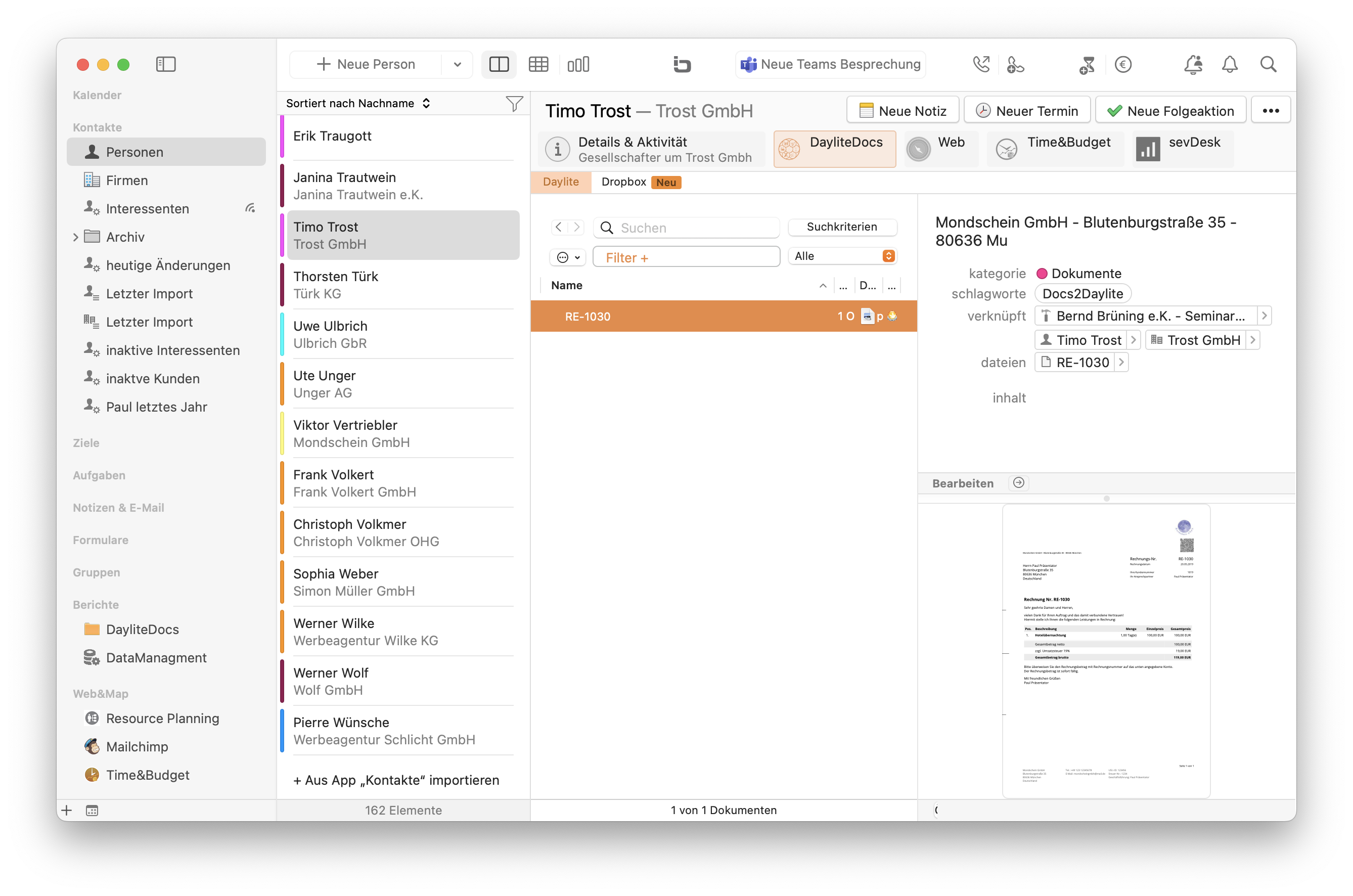This screenshot has width=1353, height=896.
Task: Open the Alle dropdown
Action: (x=842, y=256)
